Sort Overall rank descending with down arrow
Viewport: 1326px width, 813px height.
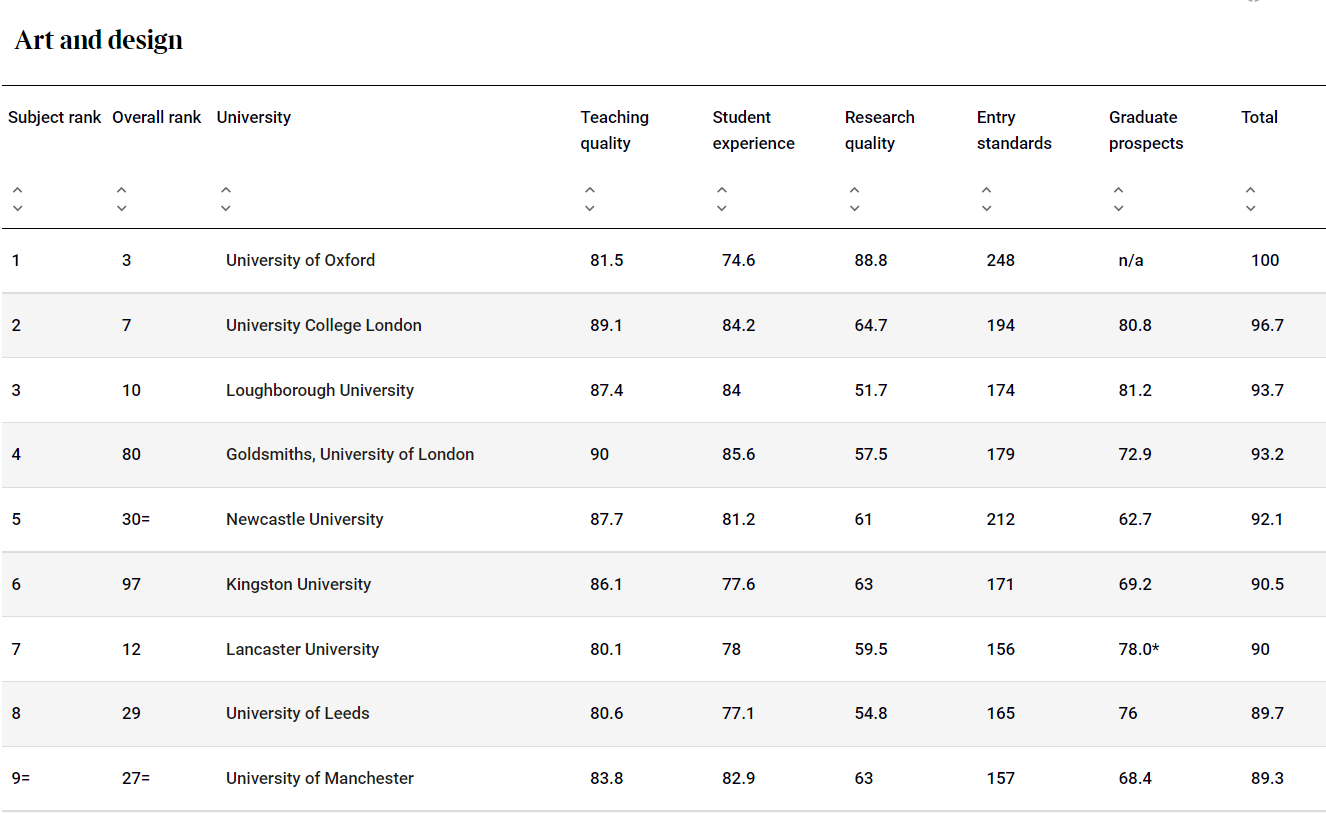point(121,208)
